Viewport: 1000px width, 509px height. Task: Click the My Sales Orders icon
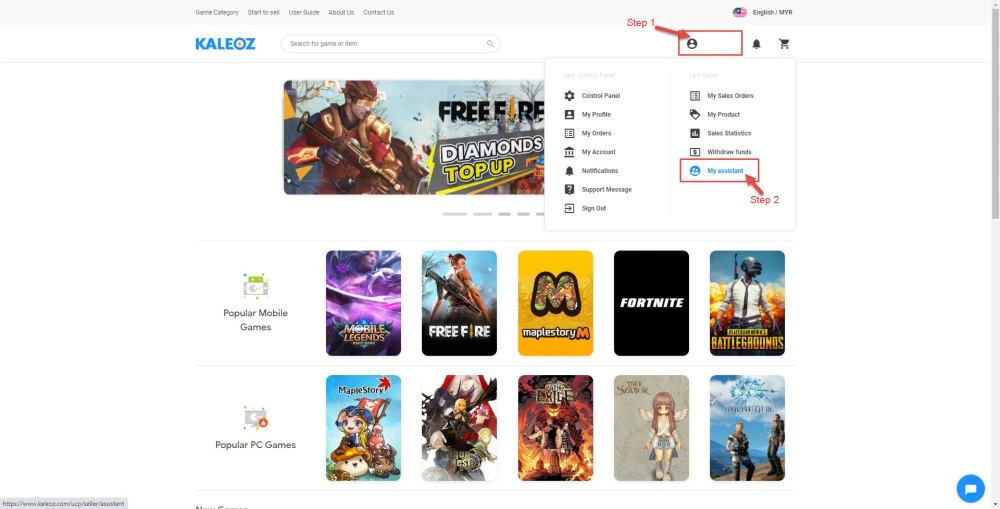(x=695, y=96)
